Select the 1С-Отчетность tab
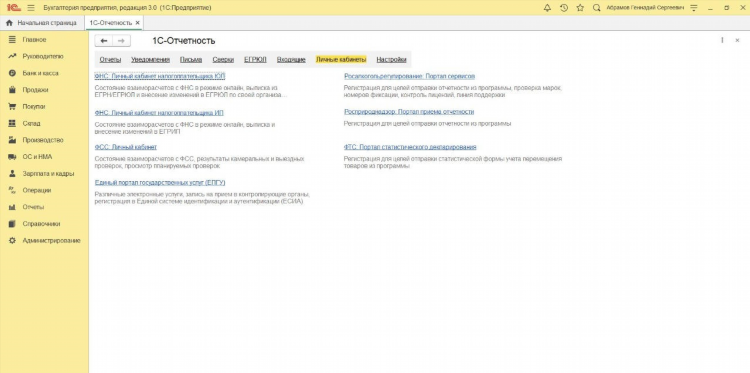The image size is (750, 373). click(x=110, y=22)
